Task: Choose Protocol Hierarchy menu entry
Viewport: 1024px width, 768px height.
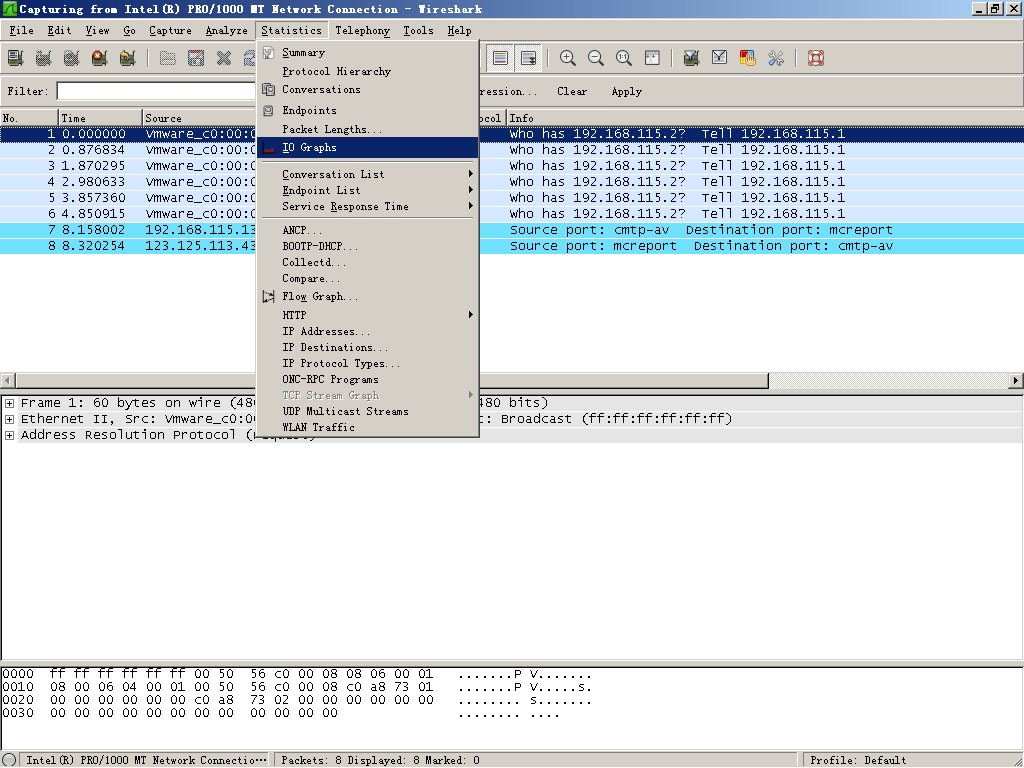Action: [368, 71]
